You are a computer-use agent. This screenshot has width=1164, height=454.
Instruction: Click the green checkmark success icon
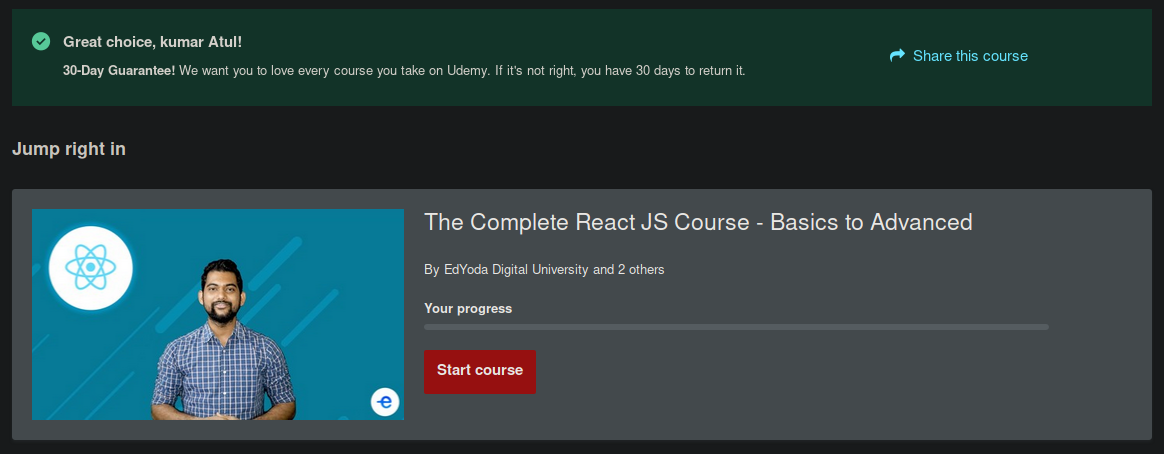(42, 42)
